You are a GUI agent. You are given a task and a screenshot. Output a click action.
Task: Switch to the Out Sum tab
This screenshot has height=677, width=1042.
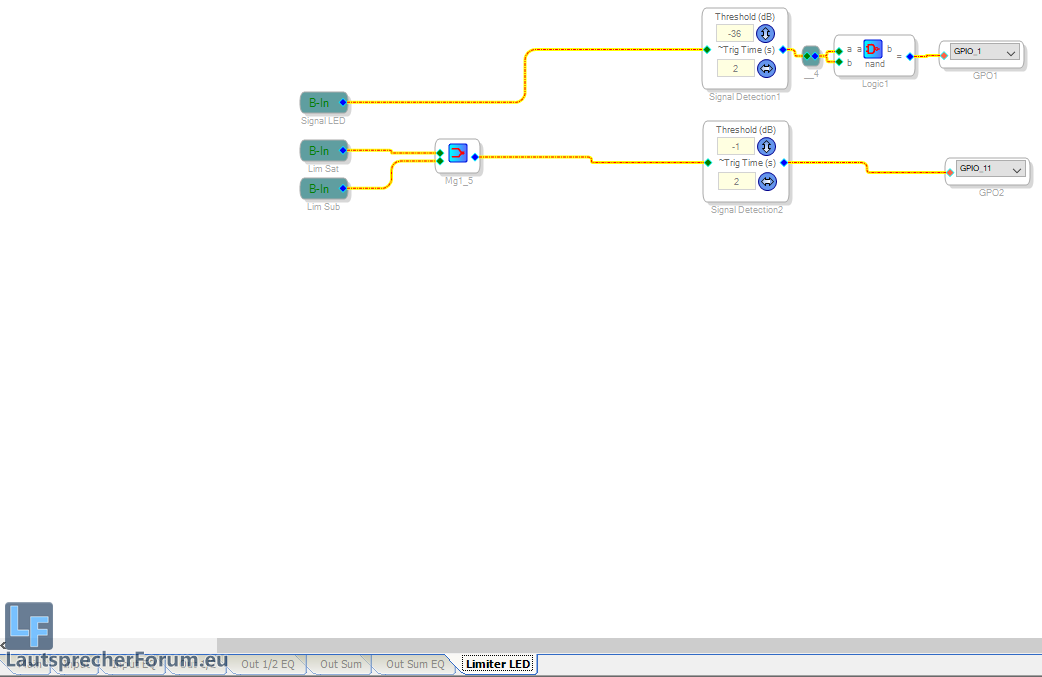pyautogui.click(x=341, y=664)
